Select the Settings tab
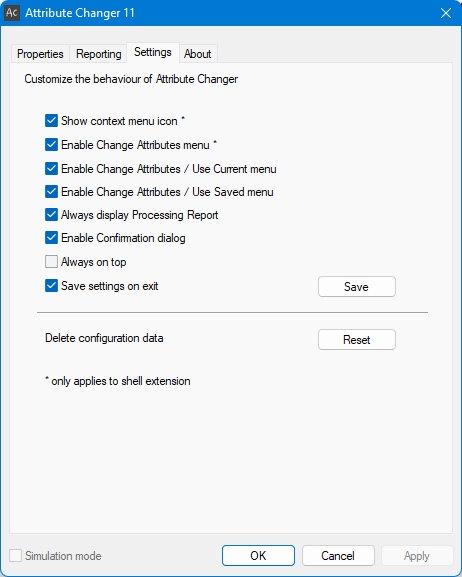The height and width of the screenshot is (577, 462). (x=153, y=52)
